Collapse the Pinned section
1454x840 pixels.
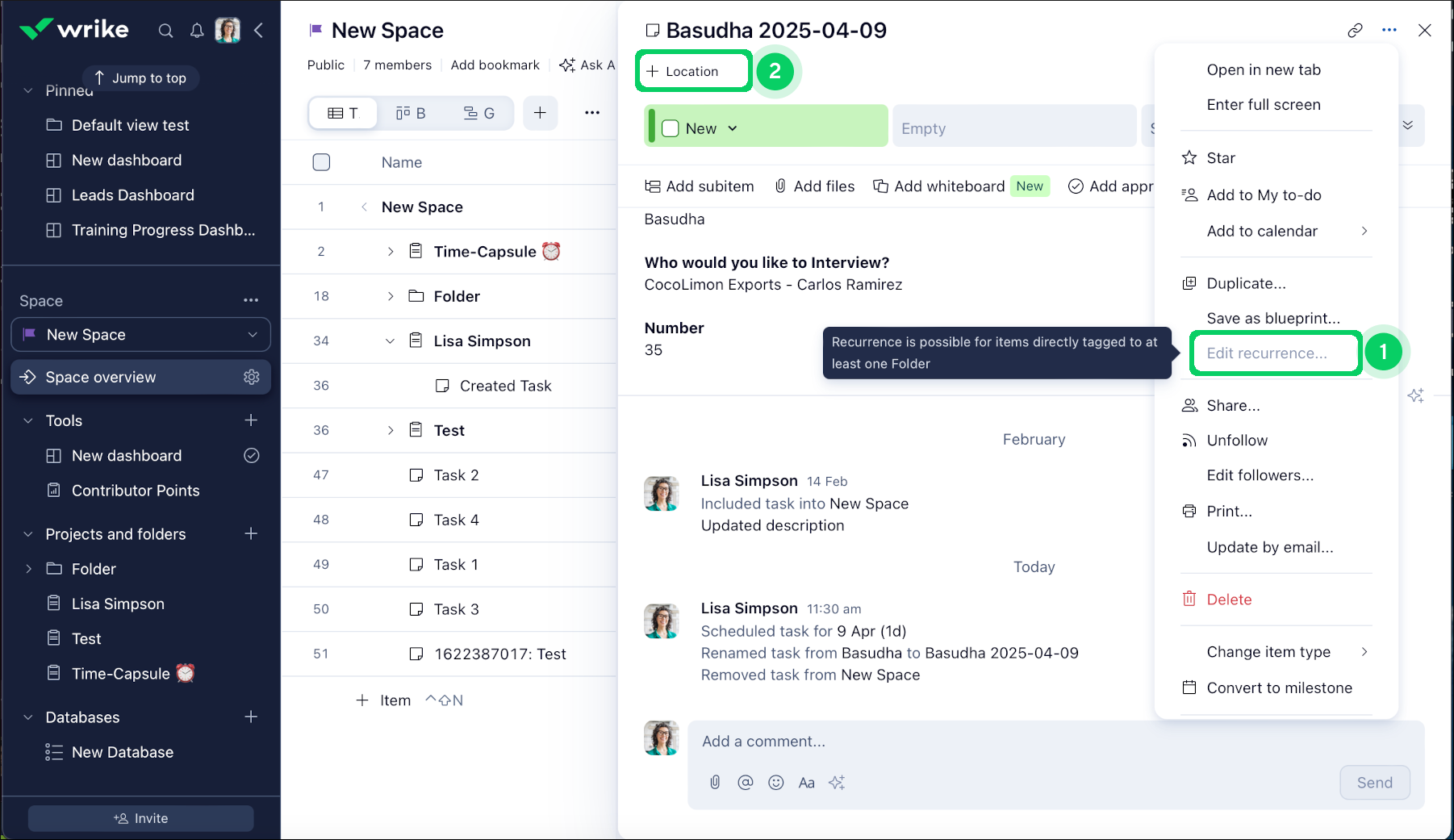coord(28,90)
